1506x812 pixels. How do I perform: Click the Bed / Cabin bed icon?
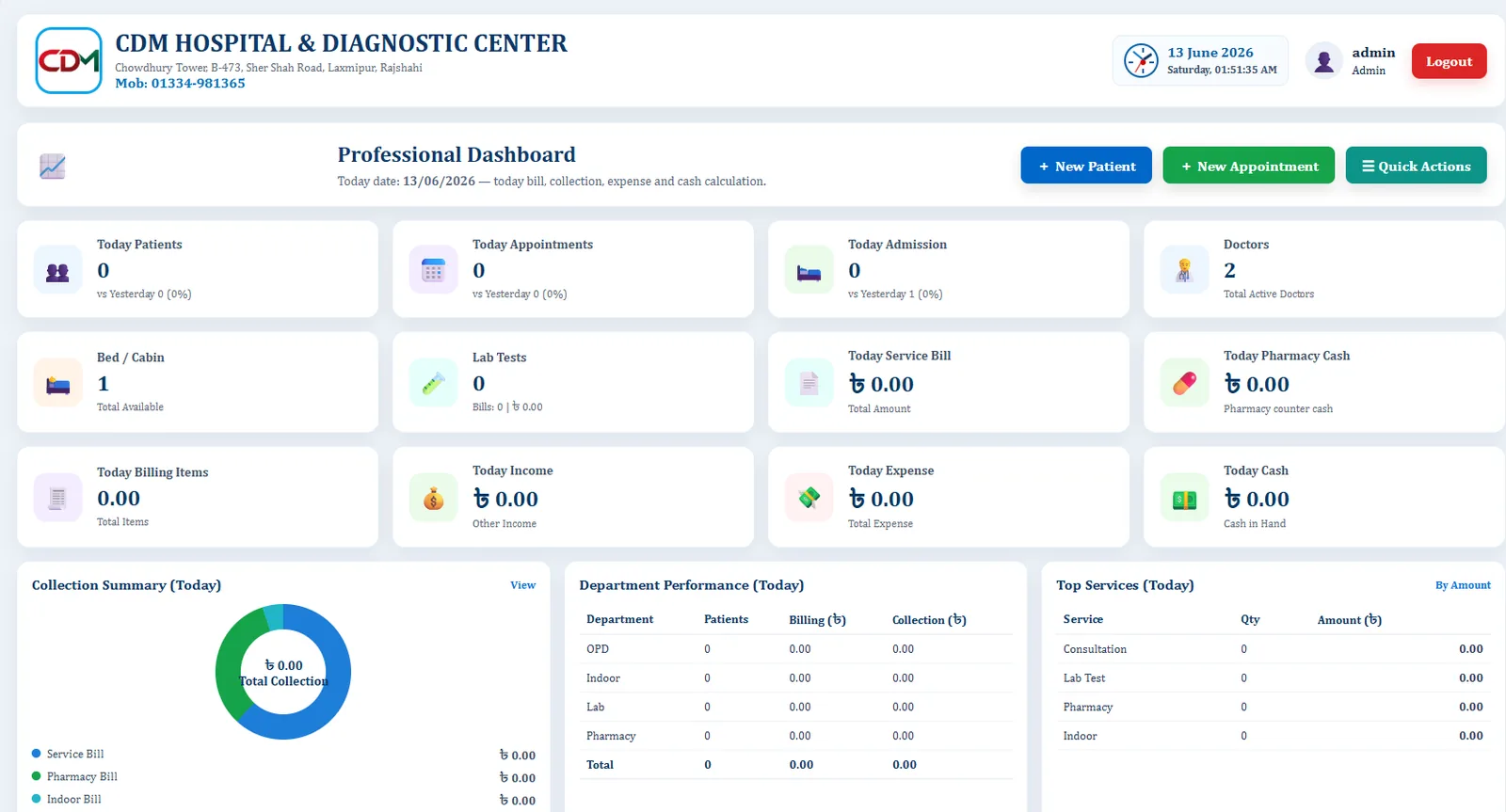coord(57,383)
